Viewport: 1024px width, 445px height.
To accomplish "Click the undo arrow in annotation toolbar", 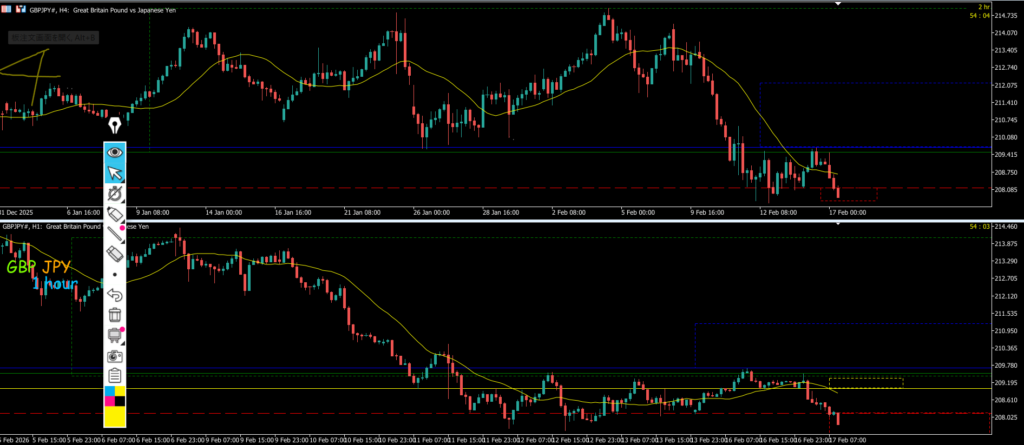I will click(115, 295).
